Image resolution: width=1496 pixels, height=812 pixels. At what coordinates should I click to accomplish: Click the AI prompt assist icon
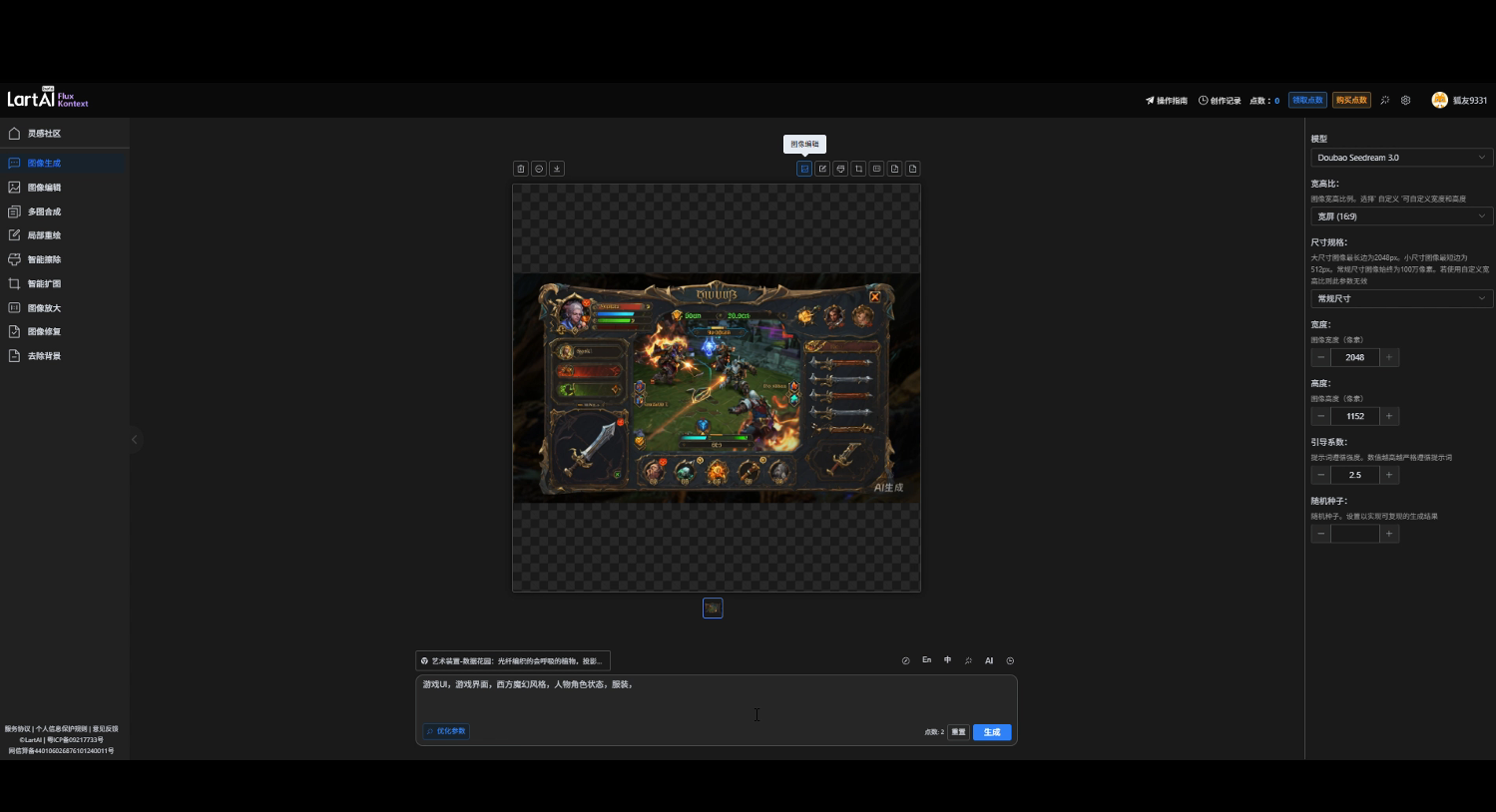[989, 660]
